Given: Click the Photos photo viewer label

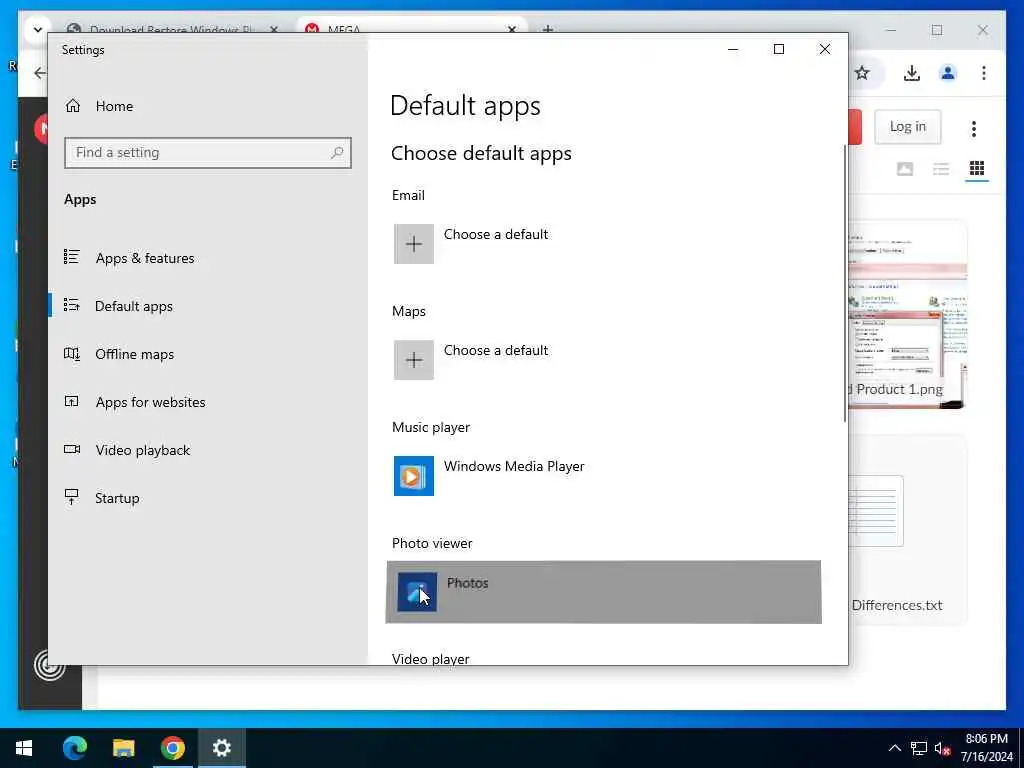Looking at the screenshot, I should click(468, 583).
